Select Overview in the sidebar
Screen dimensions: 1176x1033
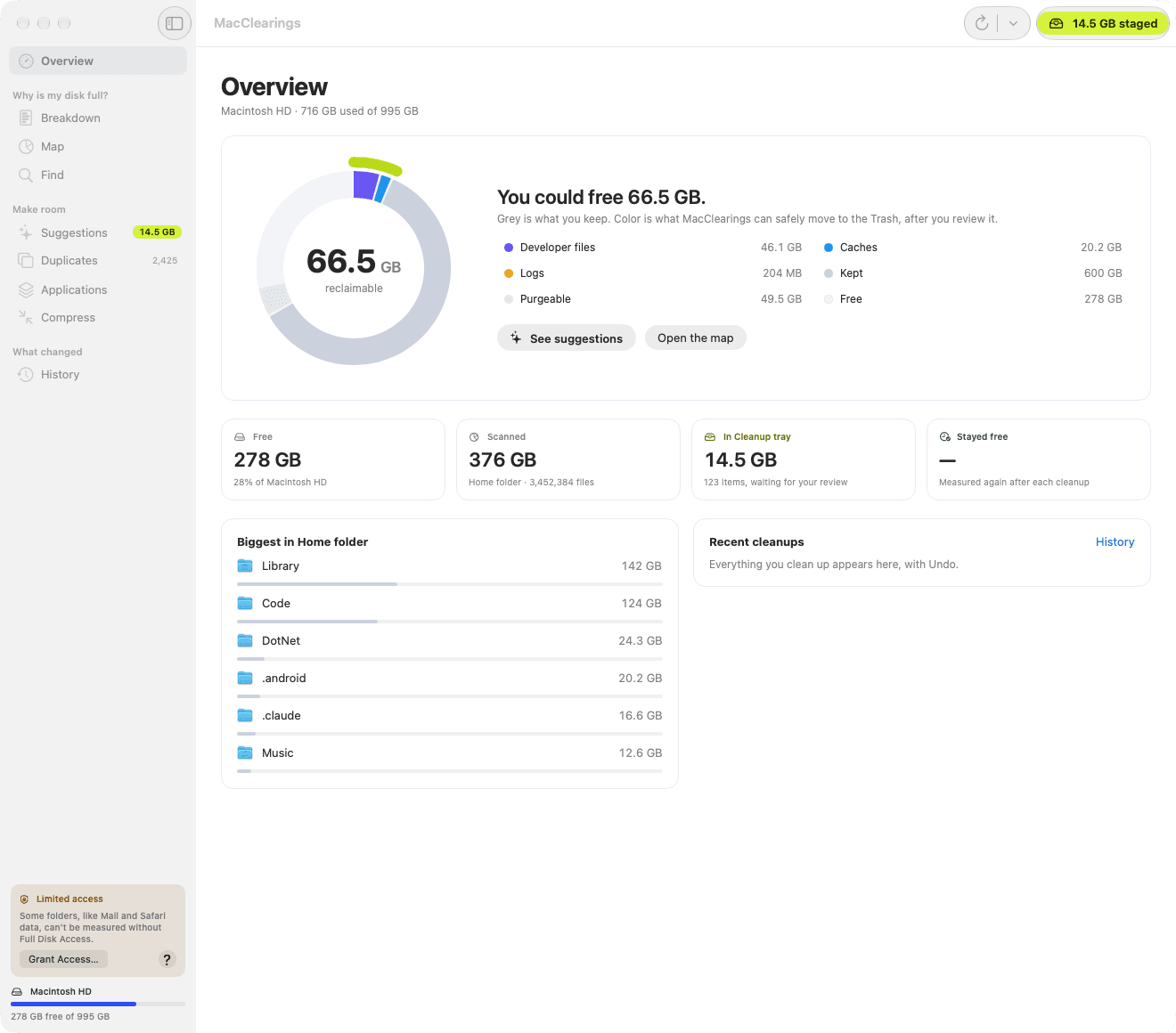98,61
